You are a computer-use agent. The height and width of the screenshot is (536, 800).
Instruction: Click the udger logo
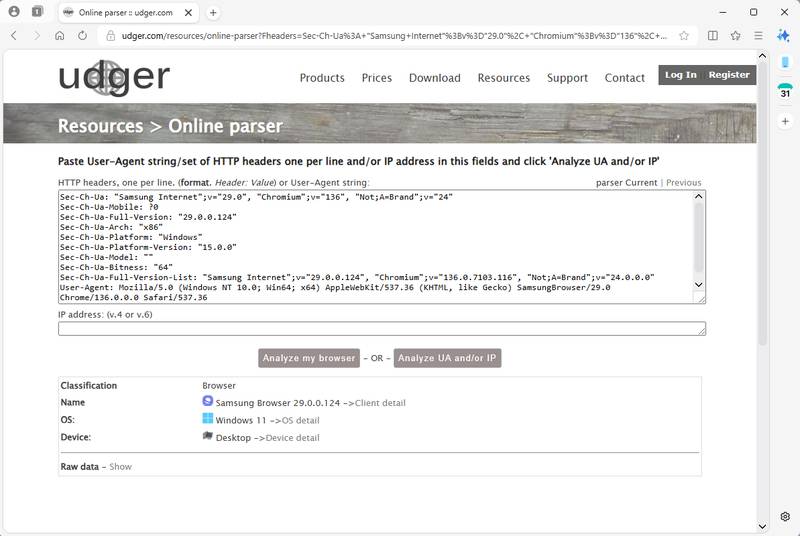[x=113, y=77]
